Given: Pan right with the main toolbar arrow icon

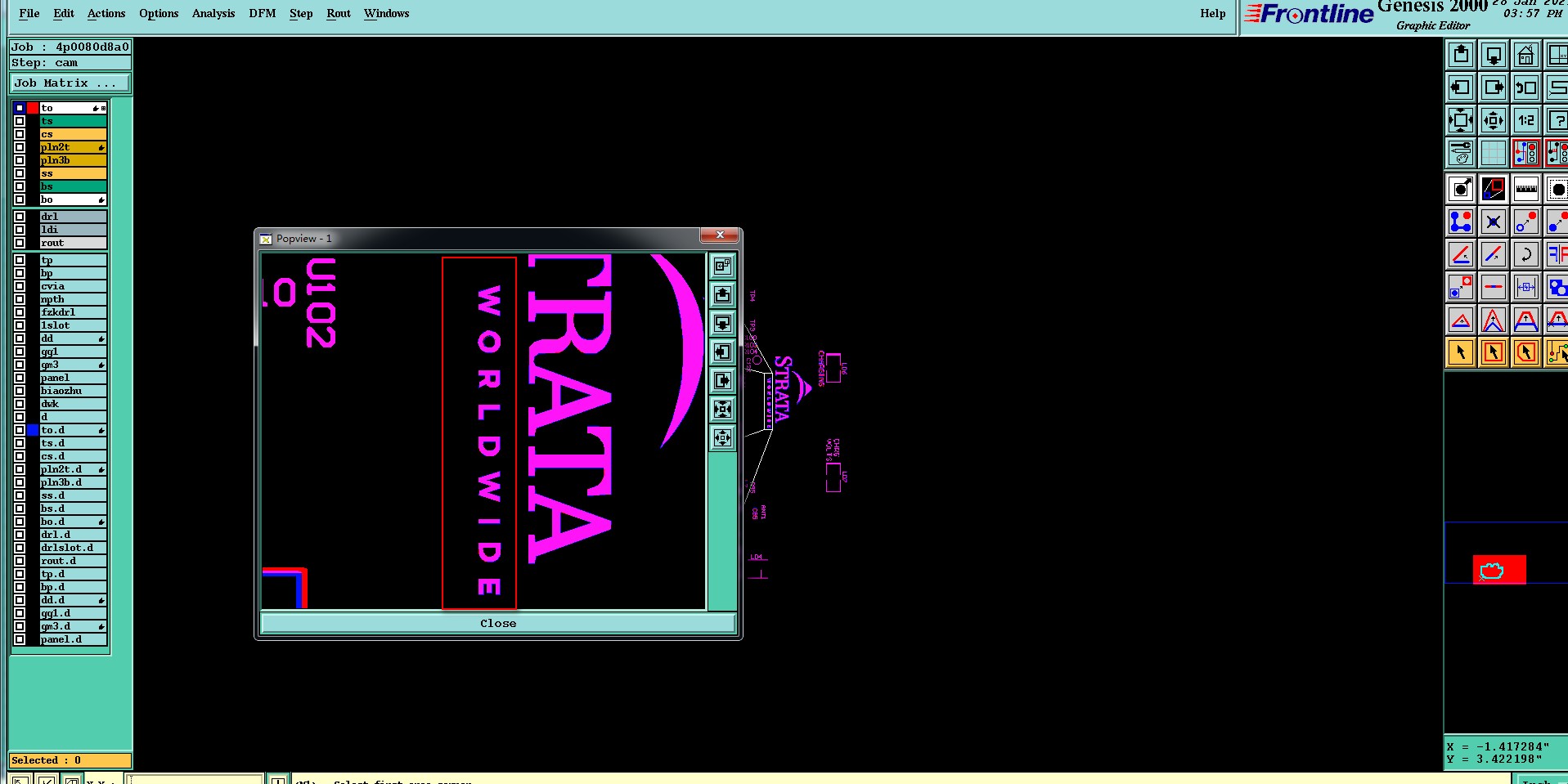Looking at the screenshot, I should click(x=1494, y=87).
